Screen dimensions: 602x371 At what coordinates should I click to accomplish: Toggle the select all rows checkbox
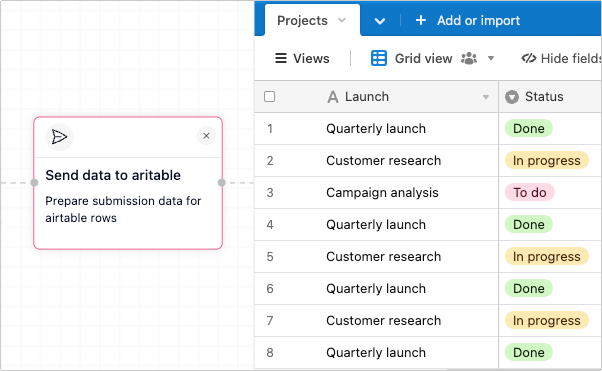pyautogui.click(x=270, y=96)
